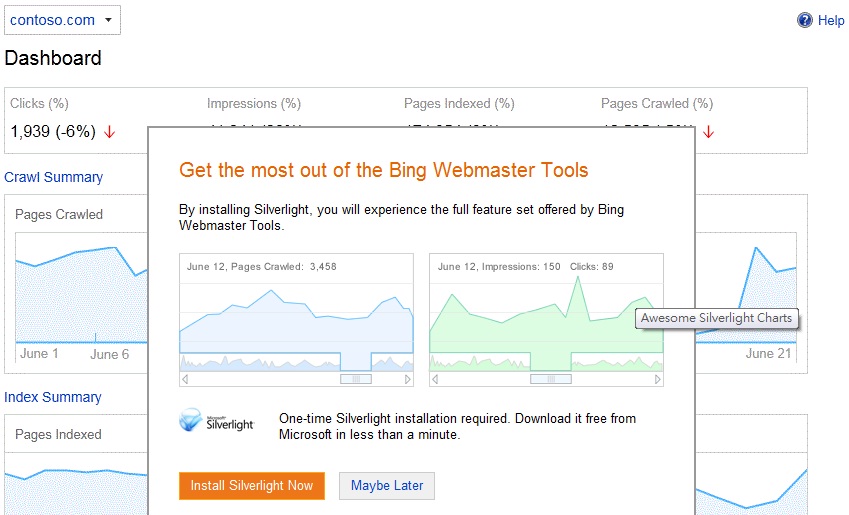Screen dimensions: 849x515
Task: Choose Maybe Later
Action: coord(387,486)
